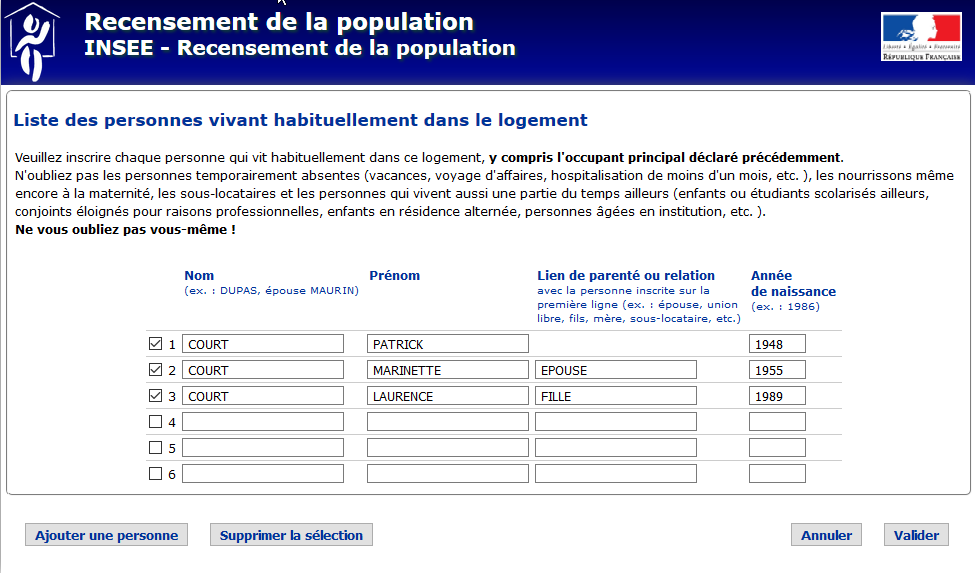This screenshot has height=573, width=975.
Task: Submit the form with Valider
Action: (x=916, y=535)
